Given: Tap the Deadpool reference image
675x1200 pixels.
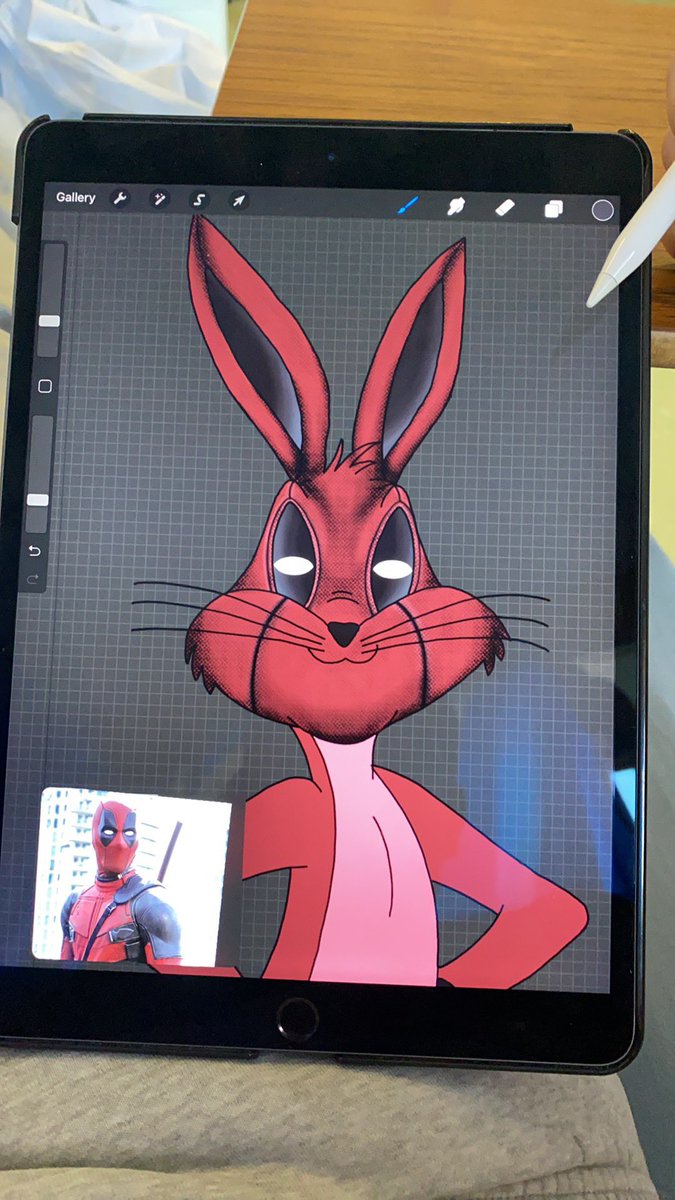Looking at the screenshot, I should (x=134, y=878).
